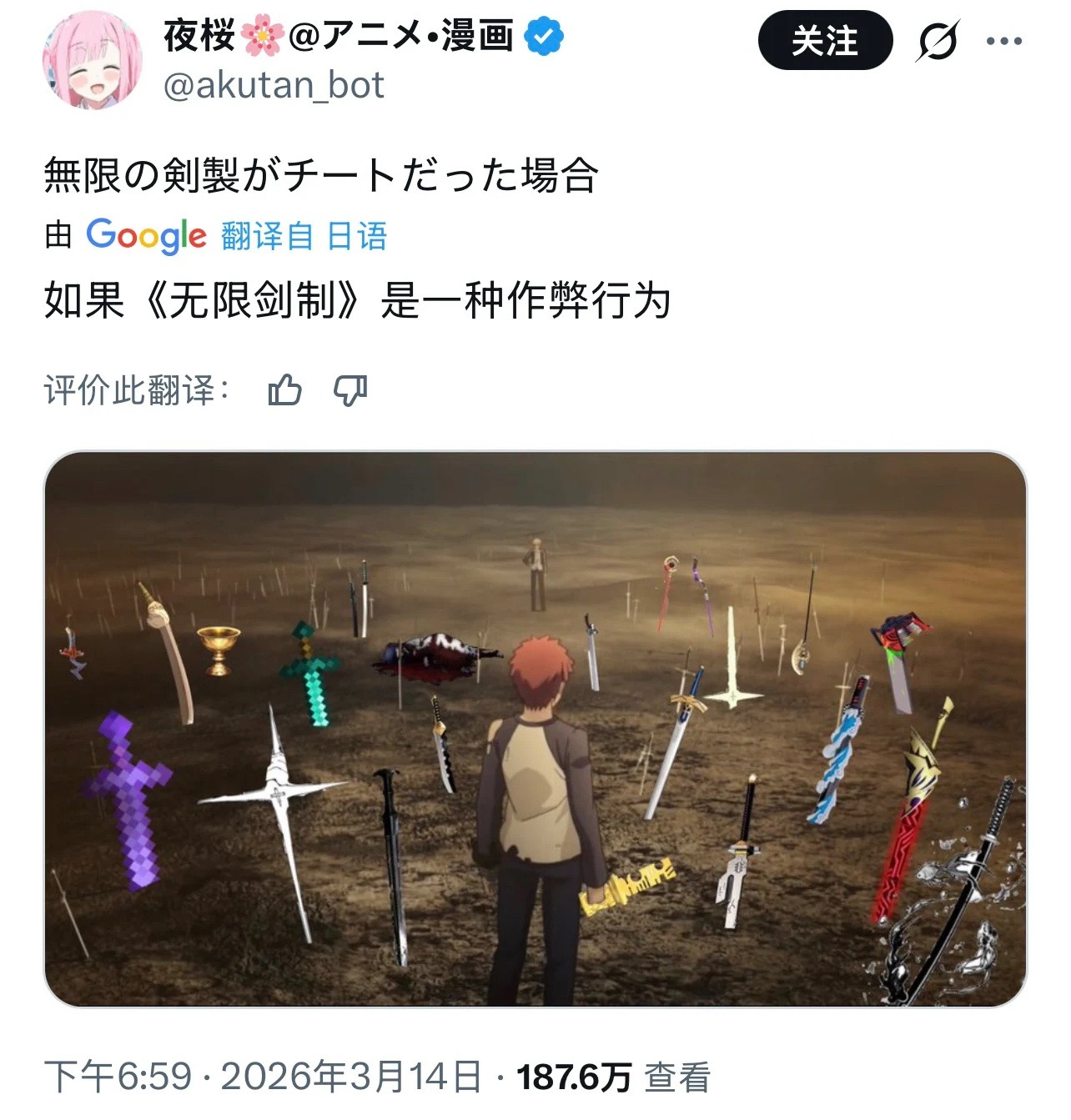Tap the translated Chinese tweet text
The width and height of the screenshot is (1071, 1120).
click(357, 299)
